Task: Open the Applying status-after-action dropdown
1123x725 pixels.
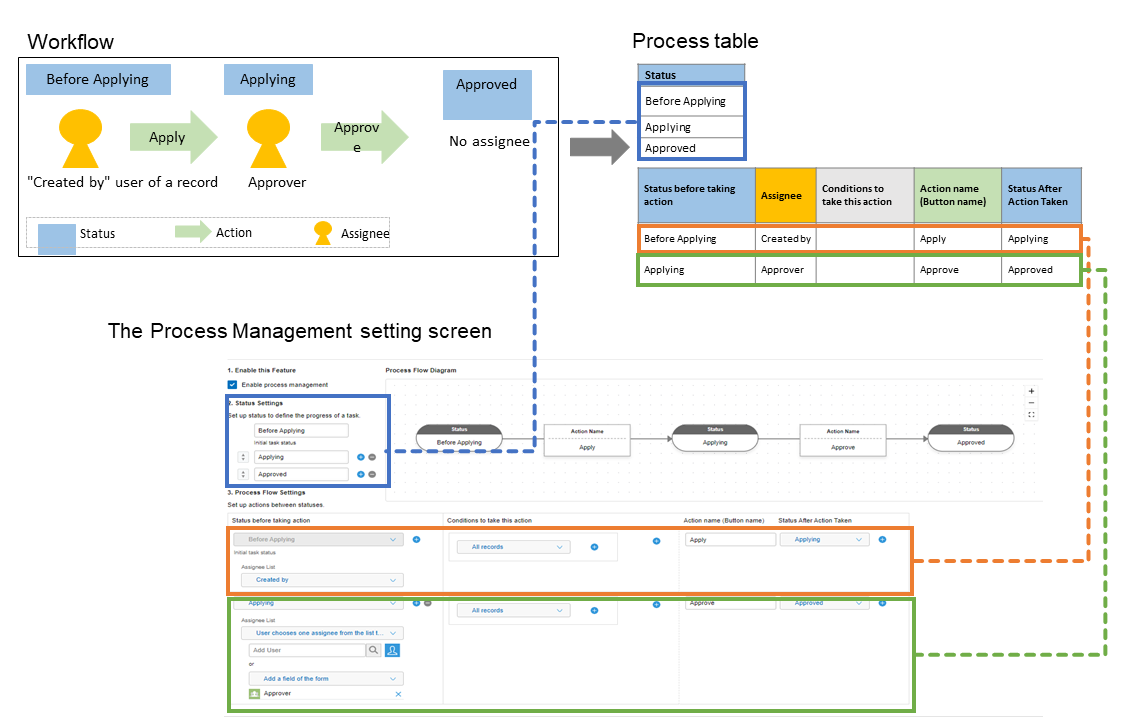Action: (x=824, y=539)
